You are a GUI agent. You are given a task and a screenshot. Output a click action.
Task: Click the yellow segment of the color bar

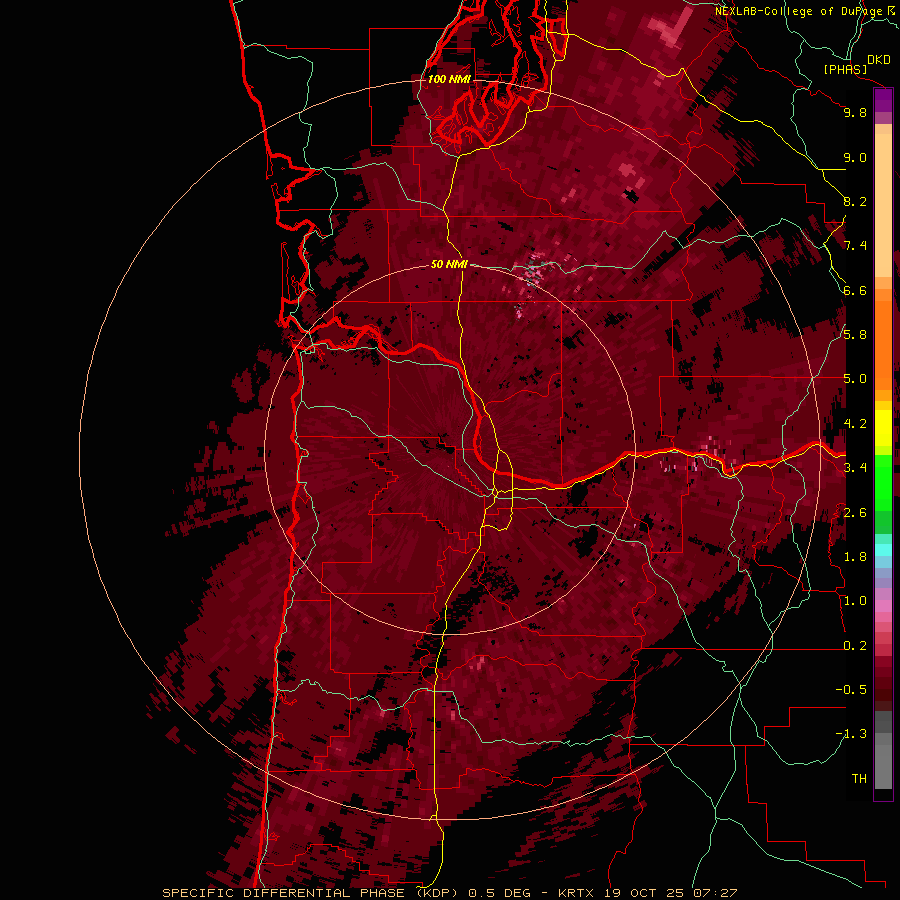(x=883, y=428)
